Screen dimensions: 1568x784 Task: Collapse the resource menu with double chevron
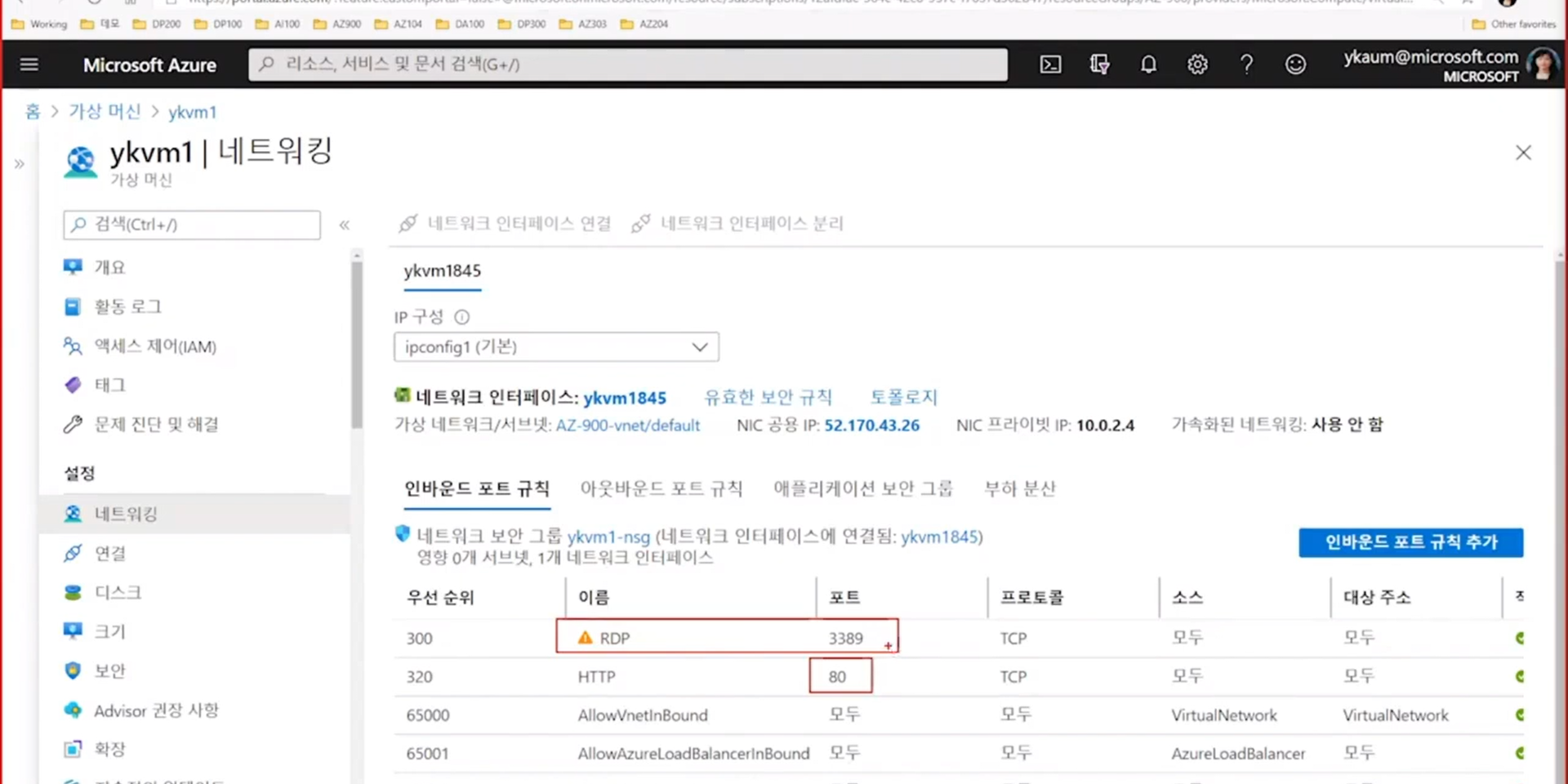pos(345,225)
